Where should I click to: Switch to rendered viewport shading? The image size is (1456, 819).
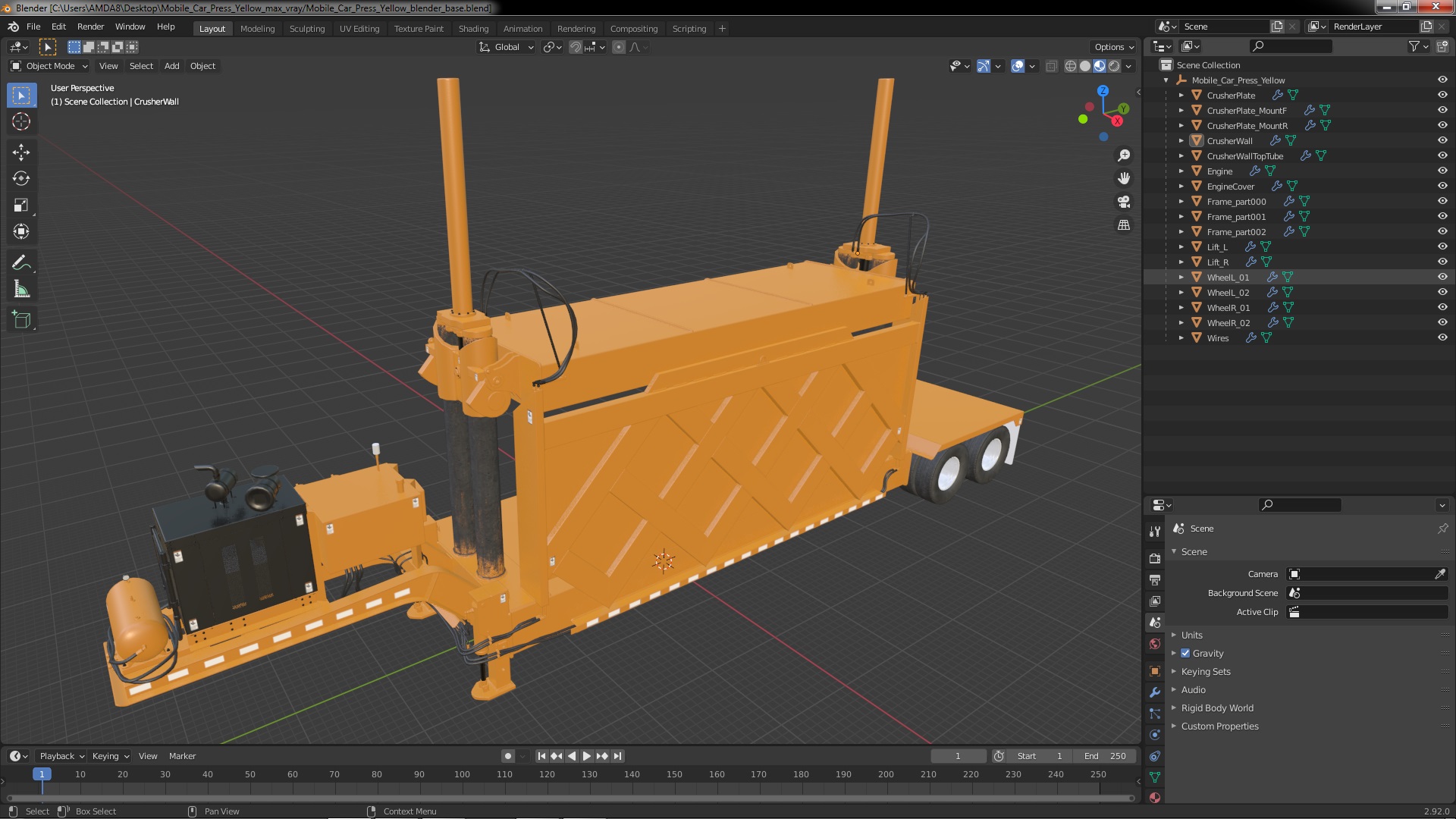(1114, 66)
